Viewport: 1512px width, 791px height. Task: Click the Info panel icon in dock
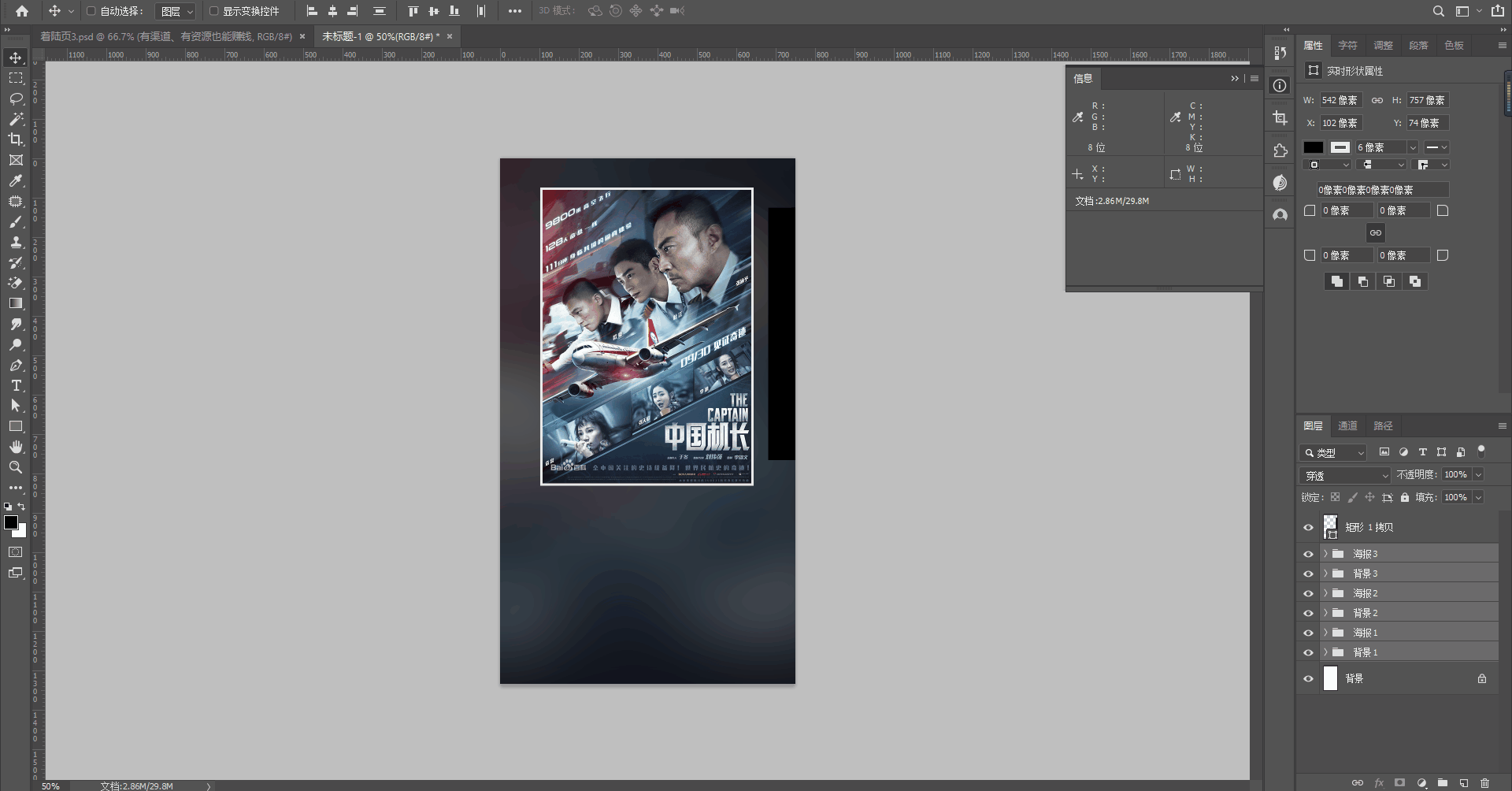pyautogui.click(x=1280, y=85)
